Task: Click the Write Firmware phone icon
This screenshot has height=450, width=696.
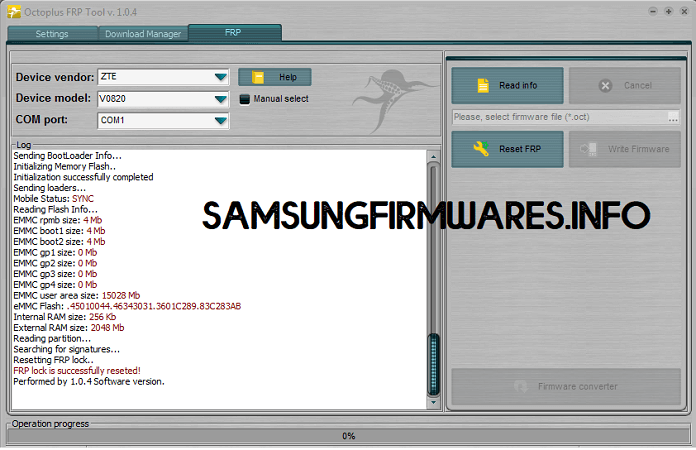Action: point(589,149)
